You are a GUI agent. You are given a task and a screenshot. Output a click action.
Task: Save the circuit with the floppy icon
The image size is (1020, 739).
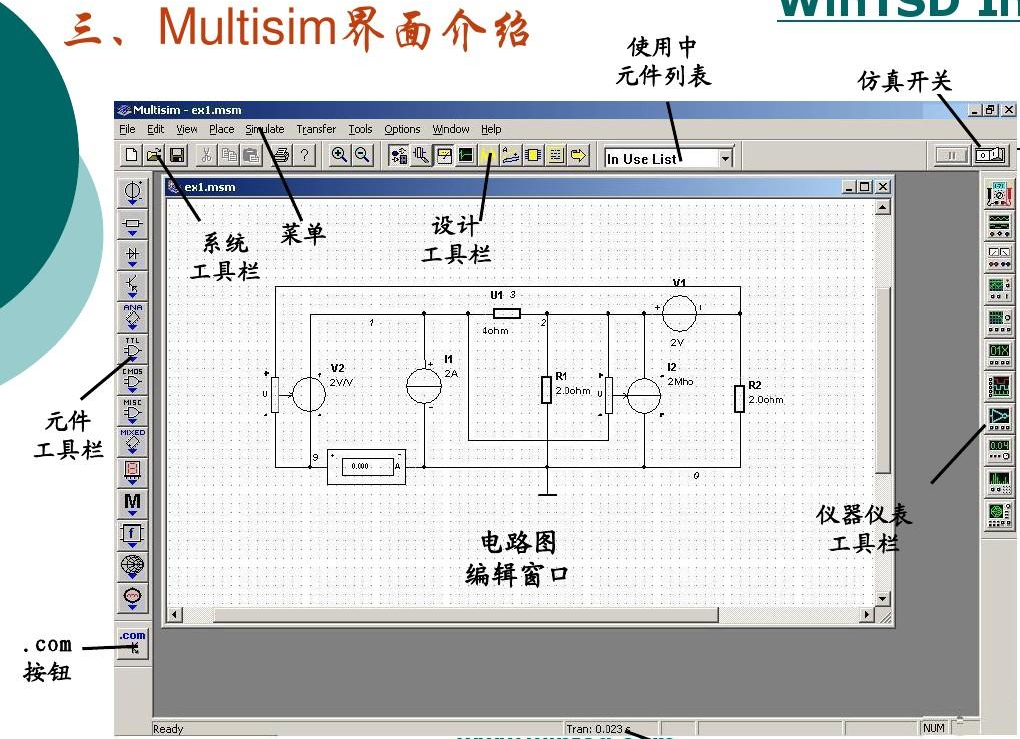(x=177, y=155)
